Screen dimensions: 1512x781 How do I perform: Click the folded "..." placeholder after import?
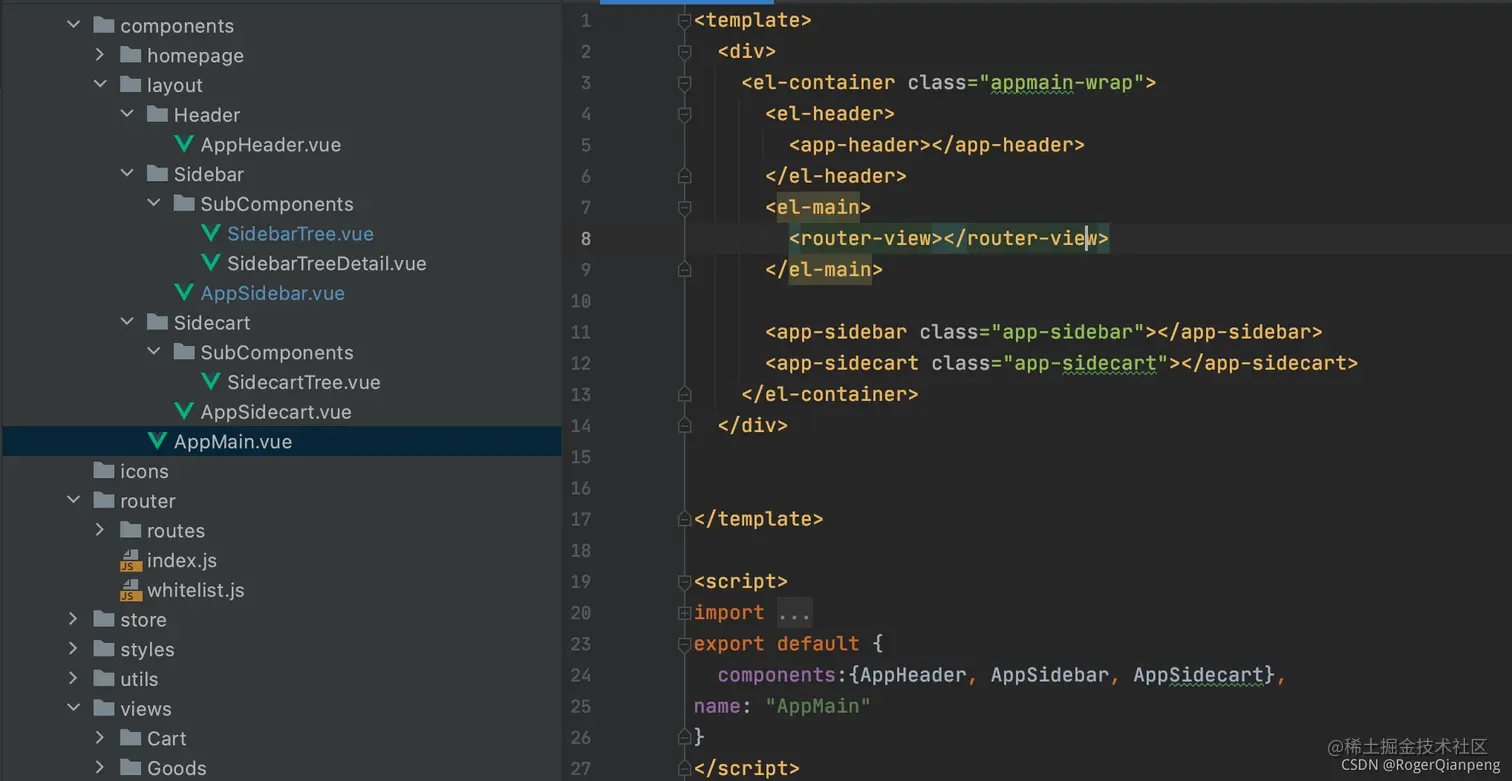pyautogui.click(x=794, y=612)
